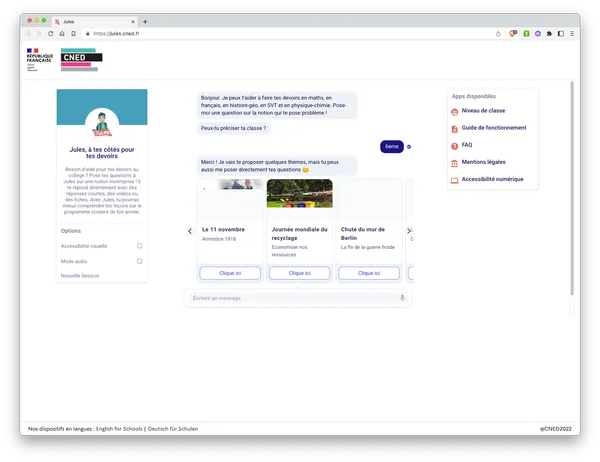The width and height of the screenshot is (600, 462).
Task: Click the '6eme' sent message bubble
Action: [392, 147]
